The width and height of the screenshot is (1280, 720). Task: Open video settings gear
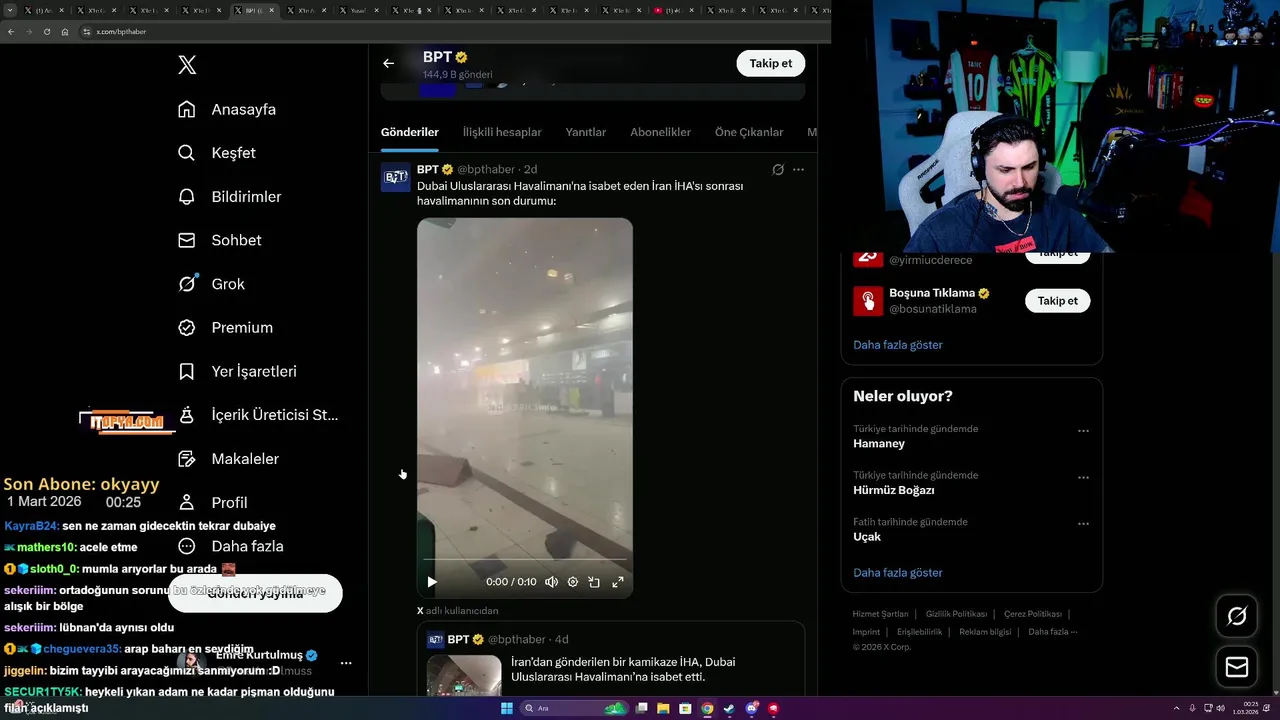(x=573, y=582)
